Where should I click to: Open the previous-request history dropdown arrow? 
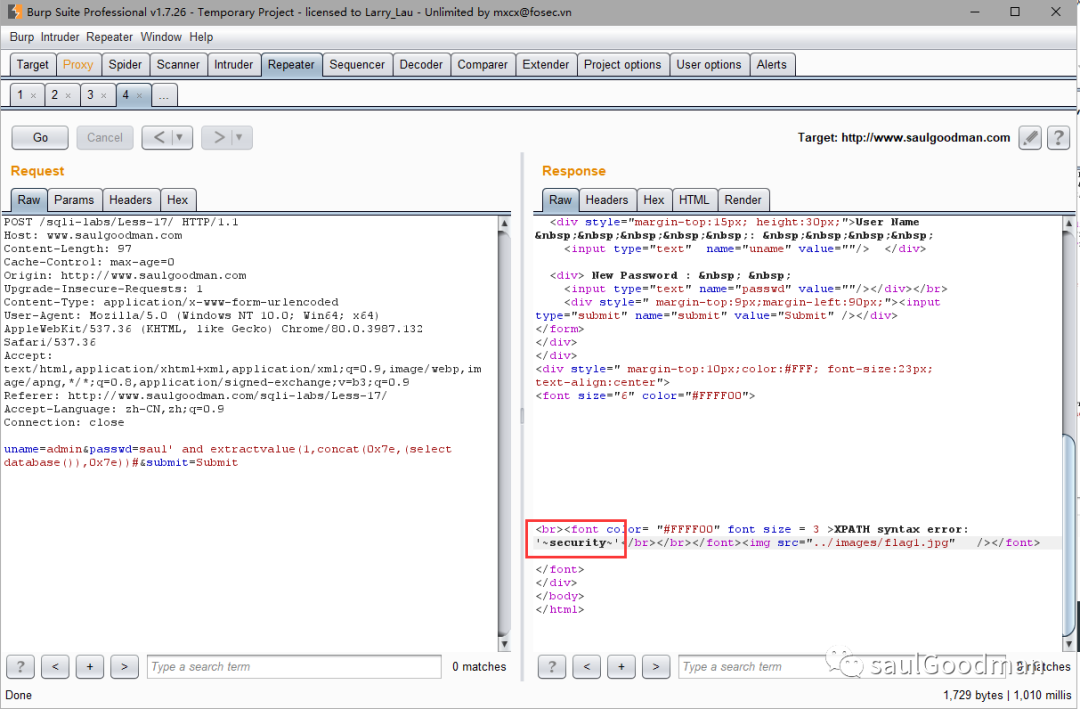pyautogui.click(x=180, y=138)
